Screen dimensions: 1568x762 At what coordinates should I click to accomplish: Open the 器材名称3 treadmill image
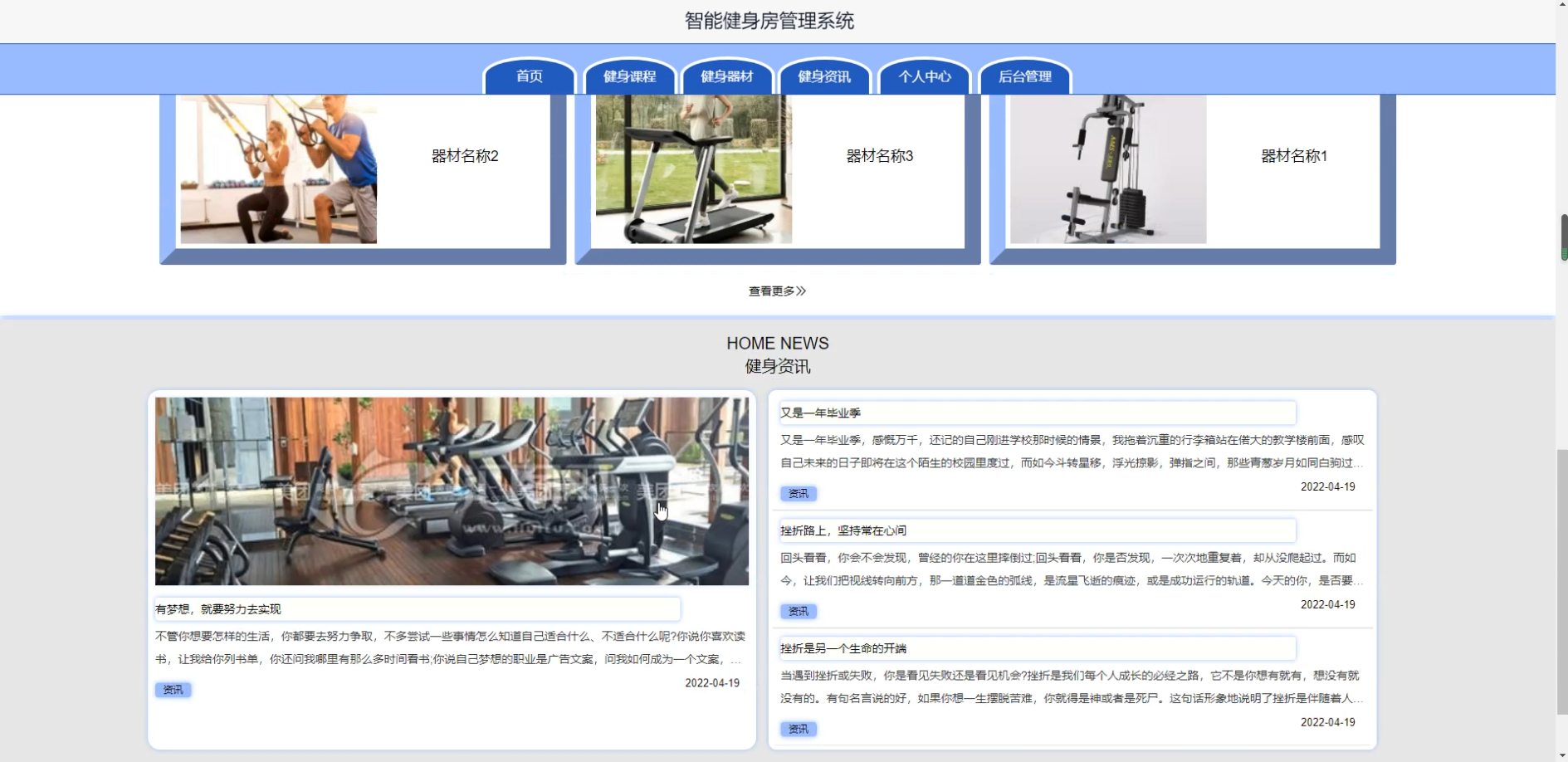pyautogui.click(x=694, y=169)
